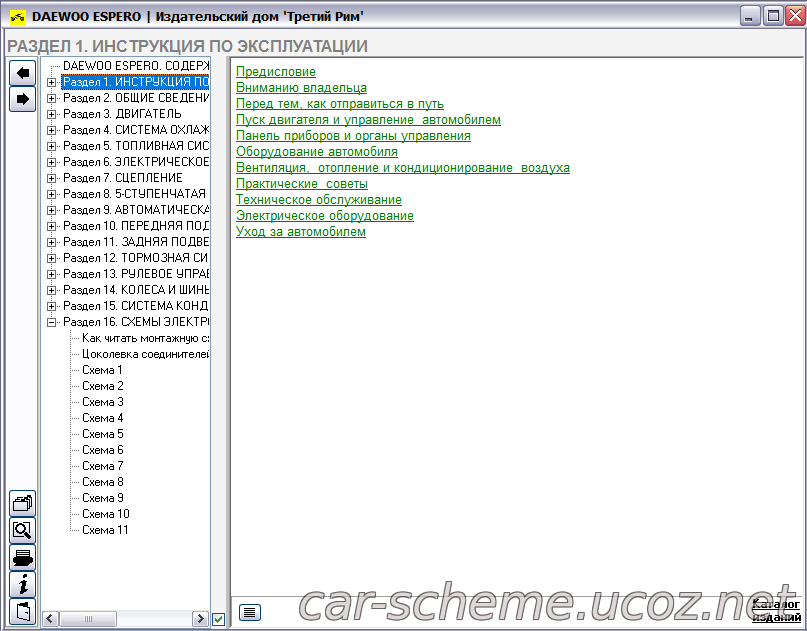The height and width of the screenshot is (631, 807).
Task: Expand Раздел 5 ТОПЛИВНАЯ СИСТЕМА node
Action: pos(51,146)
